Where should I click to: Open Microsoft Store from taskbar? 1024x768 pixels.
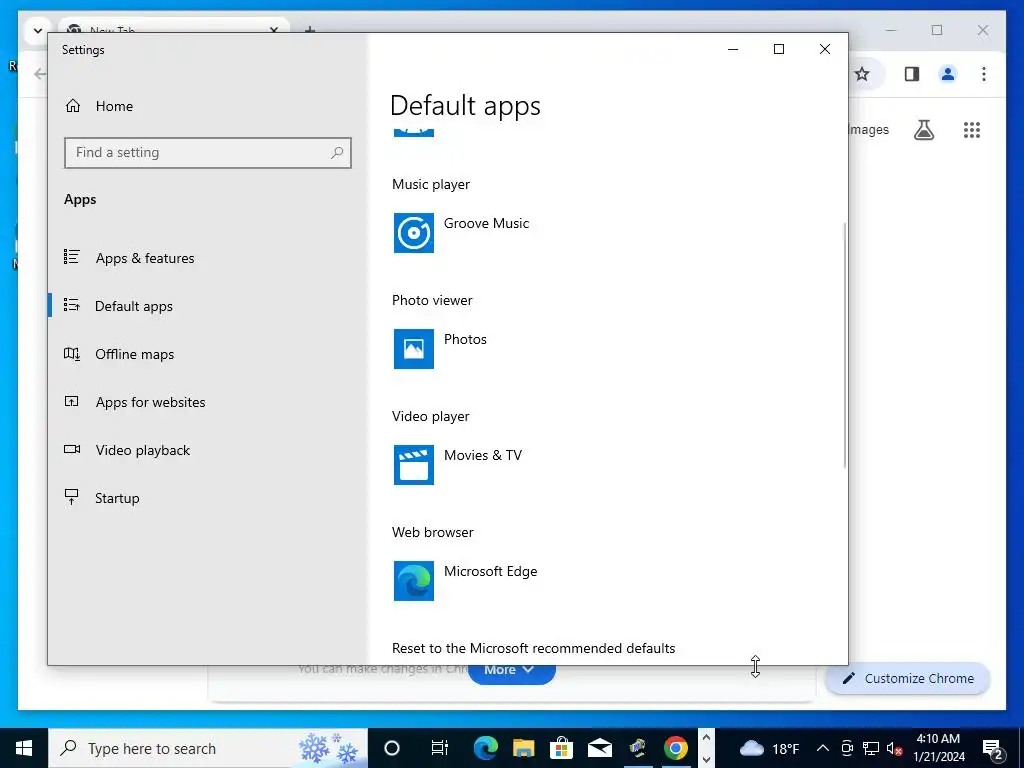(x=561, y=748)
